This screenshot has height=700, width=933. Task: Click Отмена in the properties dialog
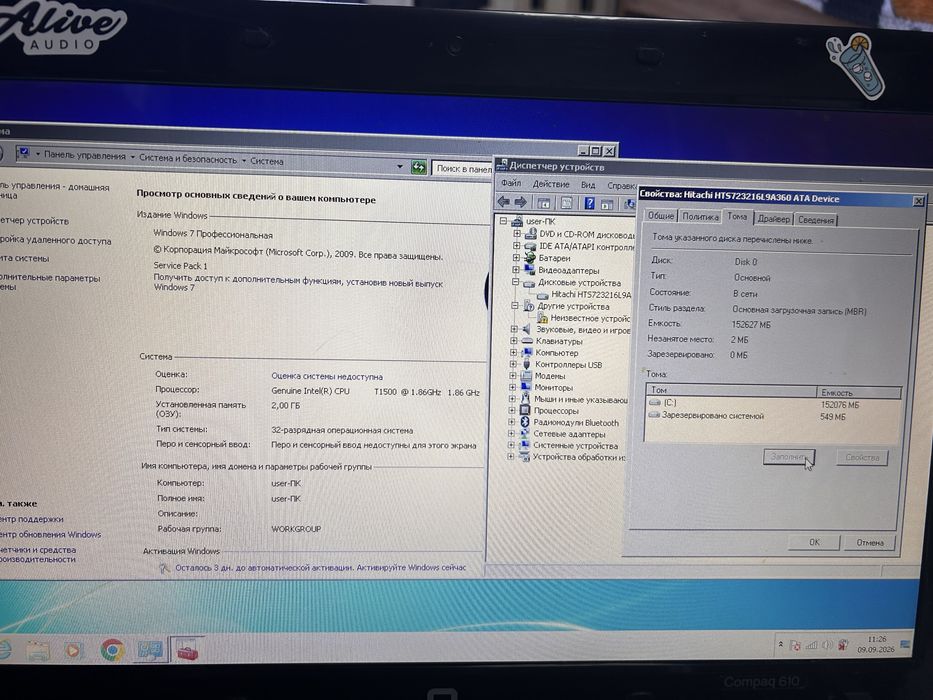click(869, 543)
